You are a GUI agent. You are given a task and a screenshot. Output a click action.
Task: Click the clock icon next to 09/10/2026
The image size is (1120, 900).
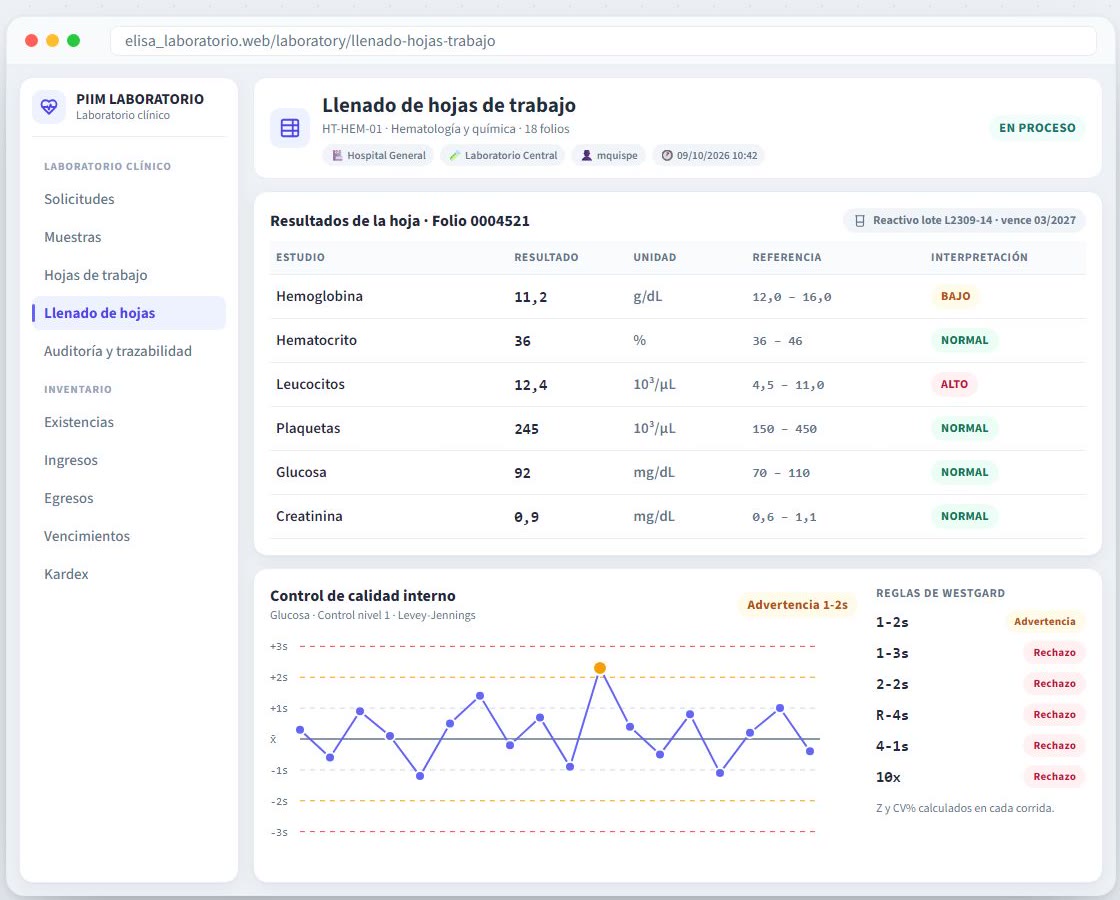(667, 155)
